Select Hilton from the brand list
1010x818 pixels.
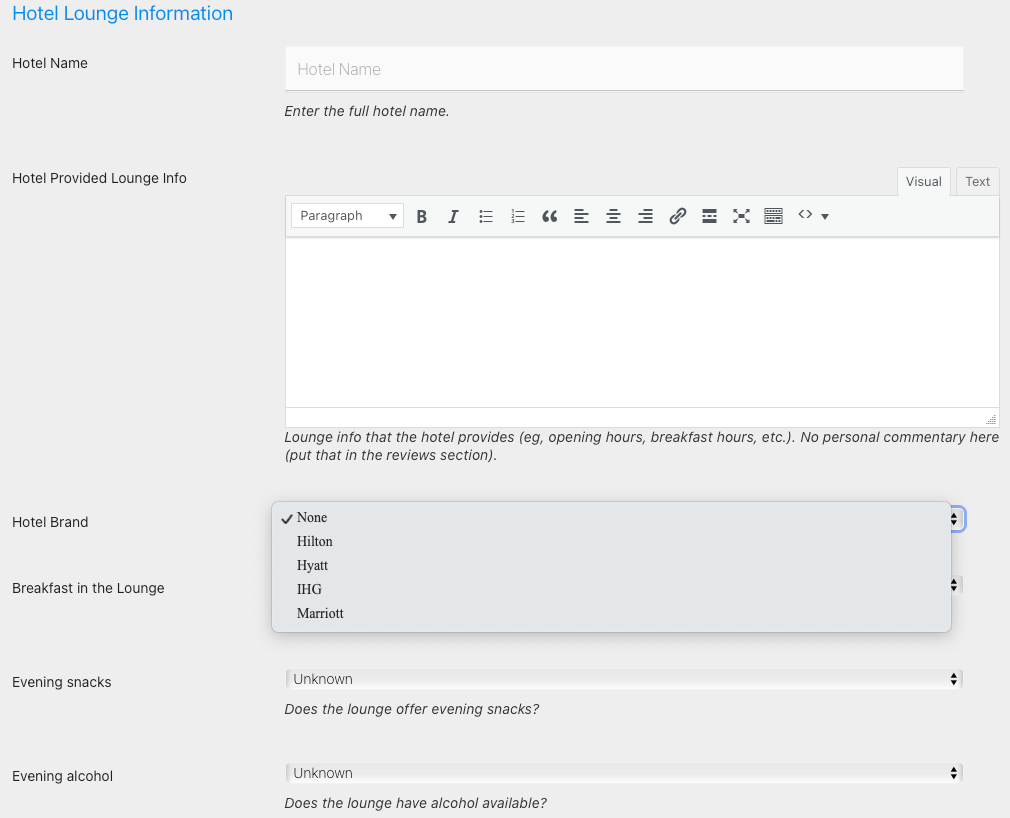pyautogui.click(x=315, y=541)
